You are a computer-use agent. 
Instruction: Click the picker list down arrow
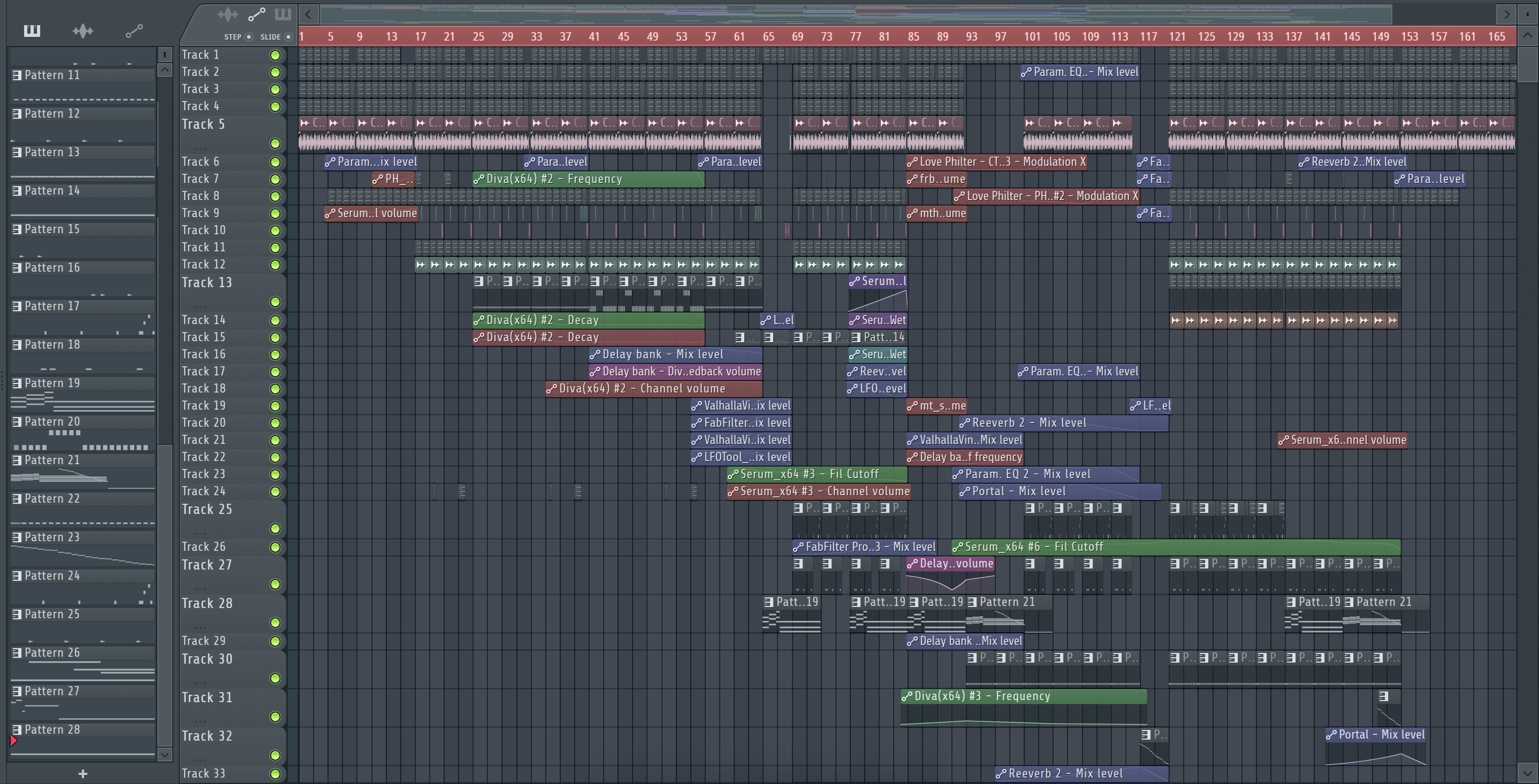pos(165,755)
